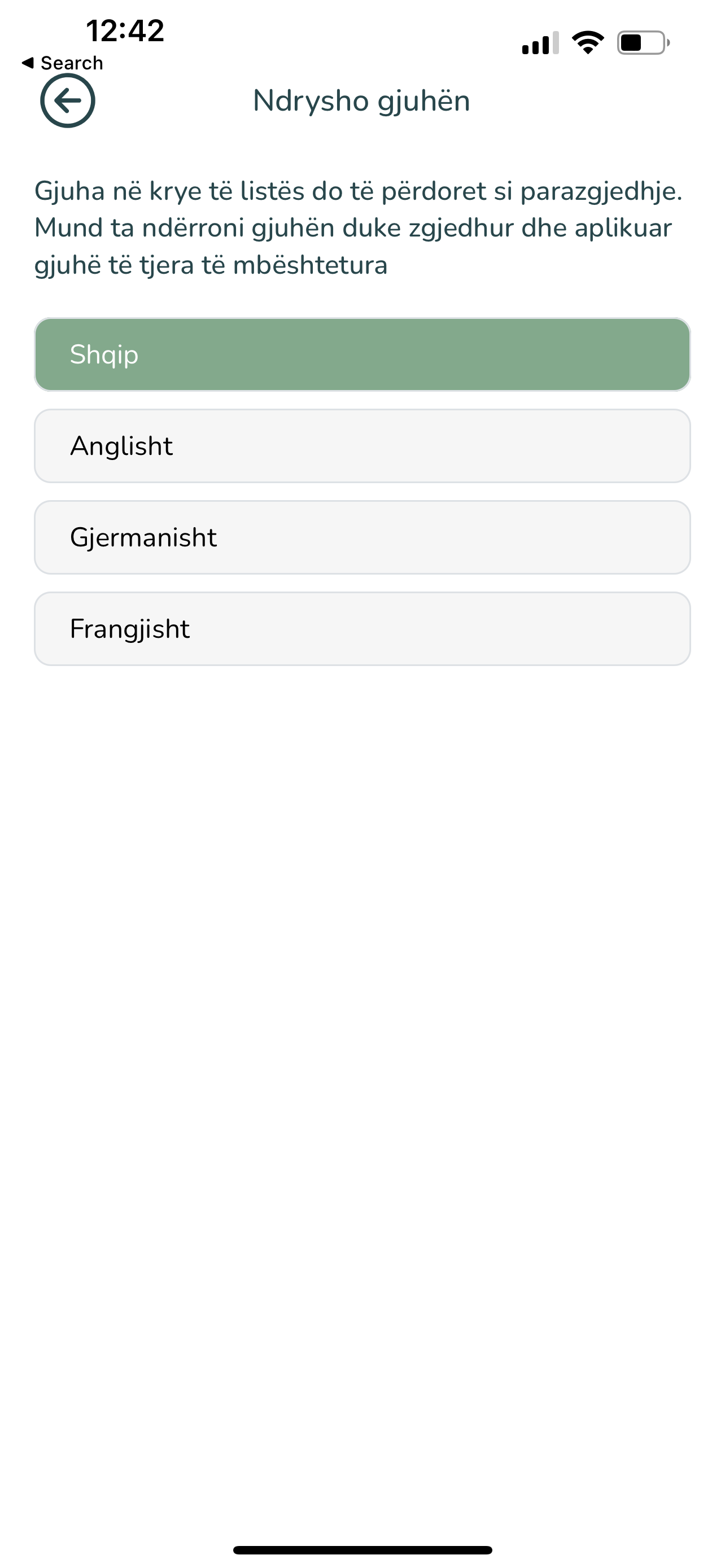
Task: Select Shqip as the language
Action: [x=362, y=354]
